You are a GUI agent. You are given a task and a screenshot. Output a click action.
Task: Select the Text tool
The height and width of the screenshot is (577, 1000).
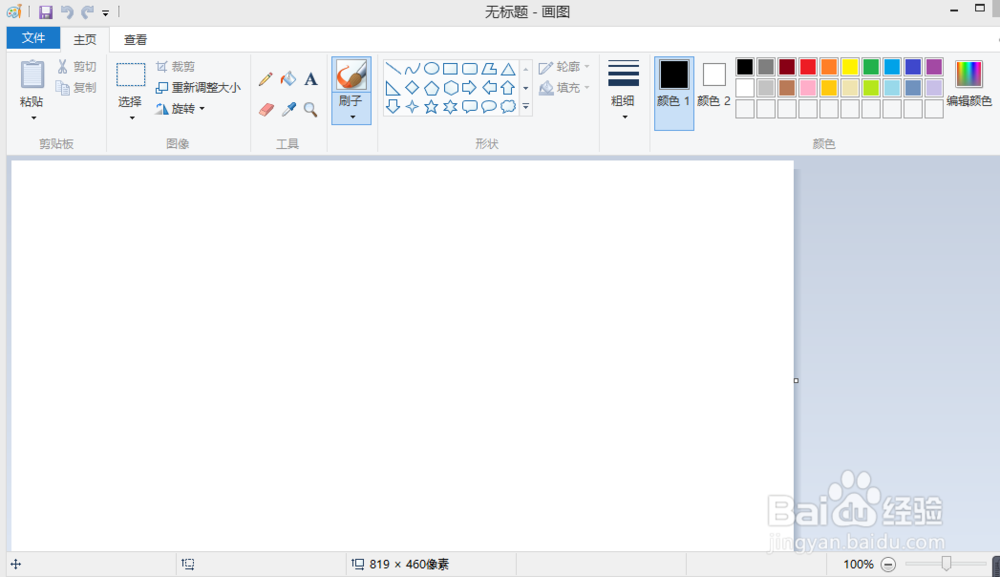coord(311,79)
